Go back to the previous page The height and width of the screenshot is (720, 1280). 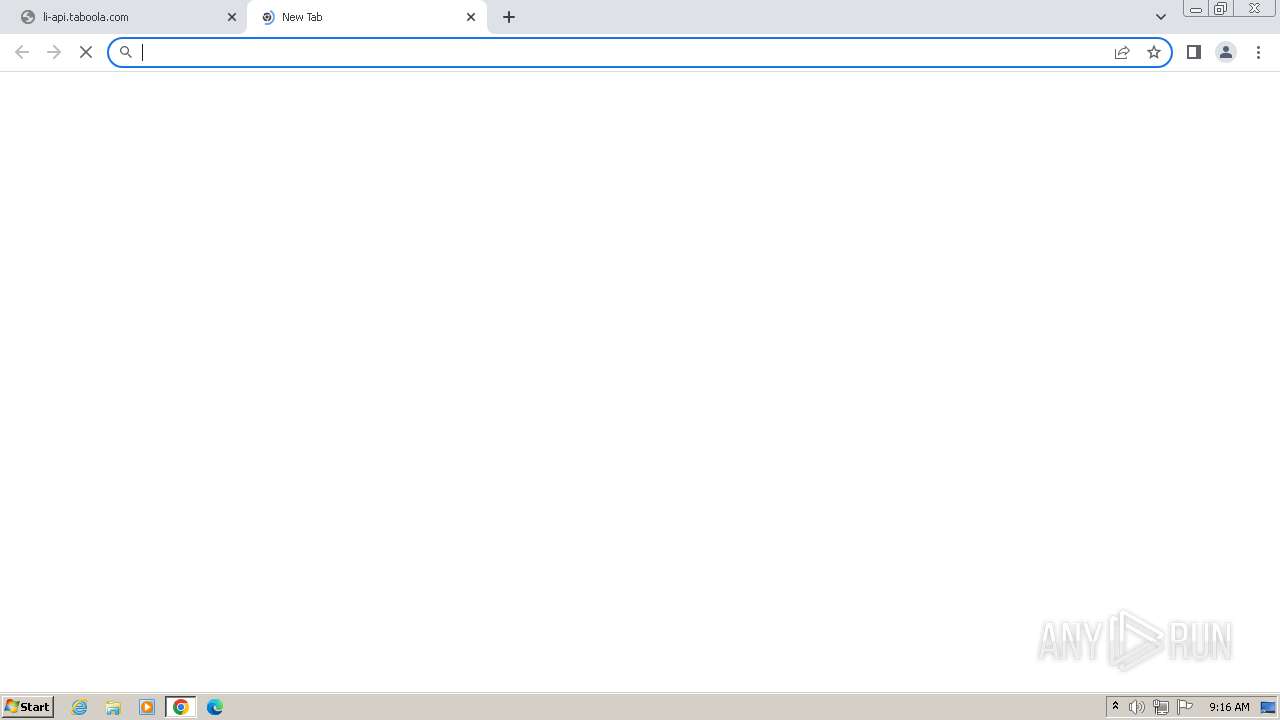pyautogui.click(x=22, y=52)
